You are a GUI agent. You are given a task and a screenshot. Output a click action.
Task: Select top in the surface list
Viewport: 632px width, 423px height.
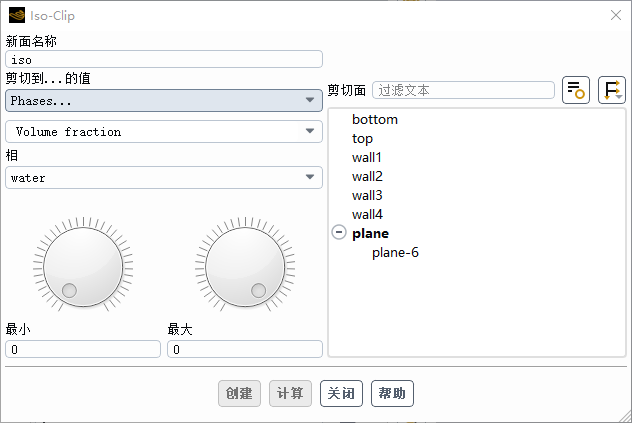click(x=362, y=139)
